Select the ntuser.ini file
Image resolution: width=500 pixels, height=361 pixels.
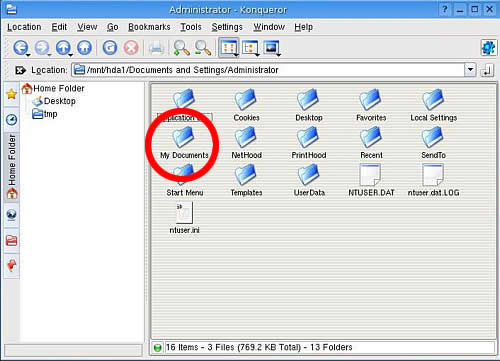click(x=184, y=218)
